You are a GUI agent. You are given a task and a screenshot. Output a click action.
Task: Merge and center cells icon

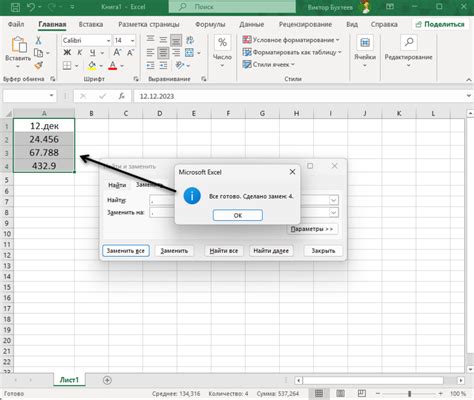coord(189,53)
